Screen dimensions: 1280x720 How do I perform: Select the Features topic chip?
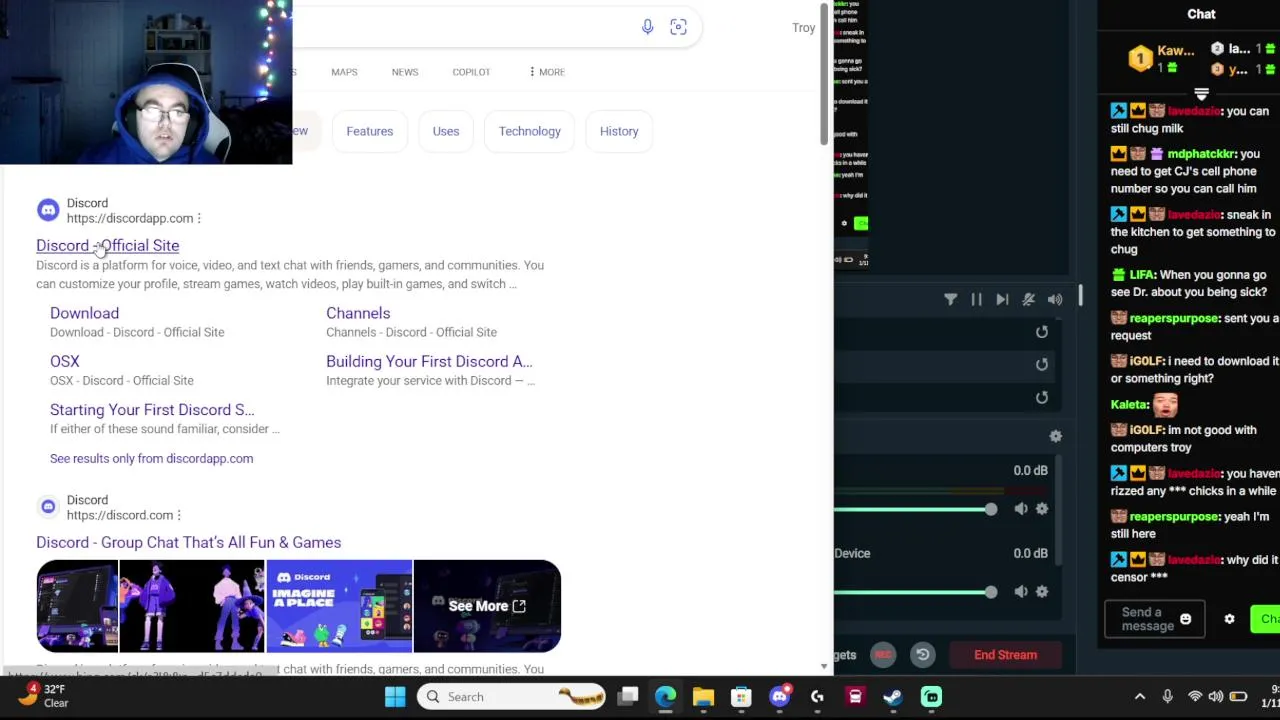(369, 131)
